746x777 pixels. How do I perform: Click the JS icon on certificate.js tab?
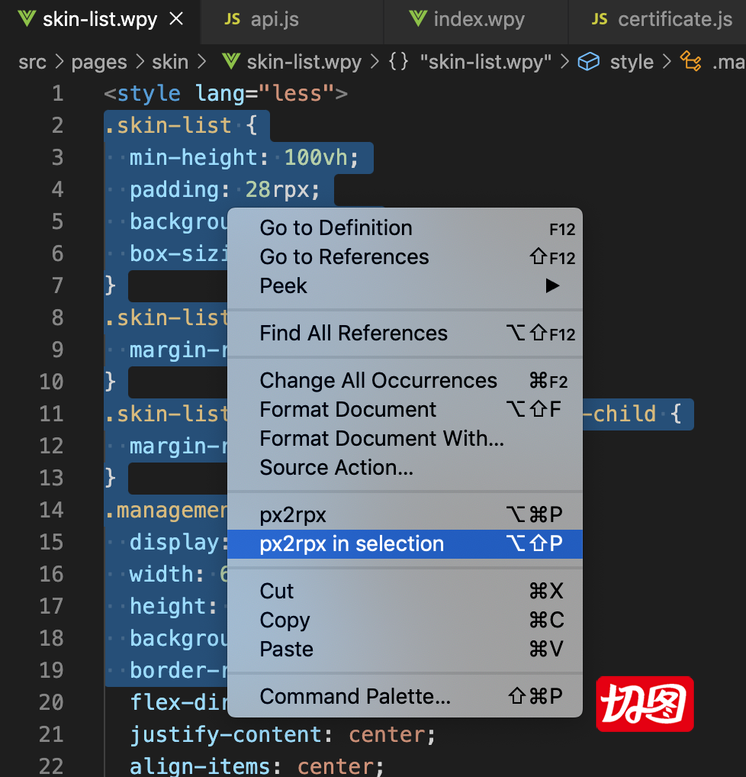pos(600,20)
